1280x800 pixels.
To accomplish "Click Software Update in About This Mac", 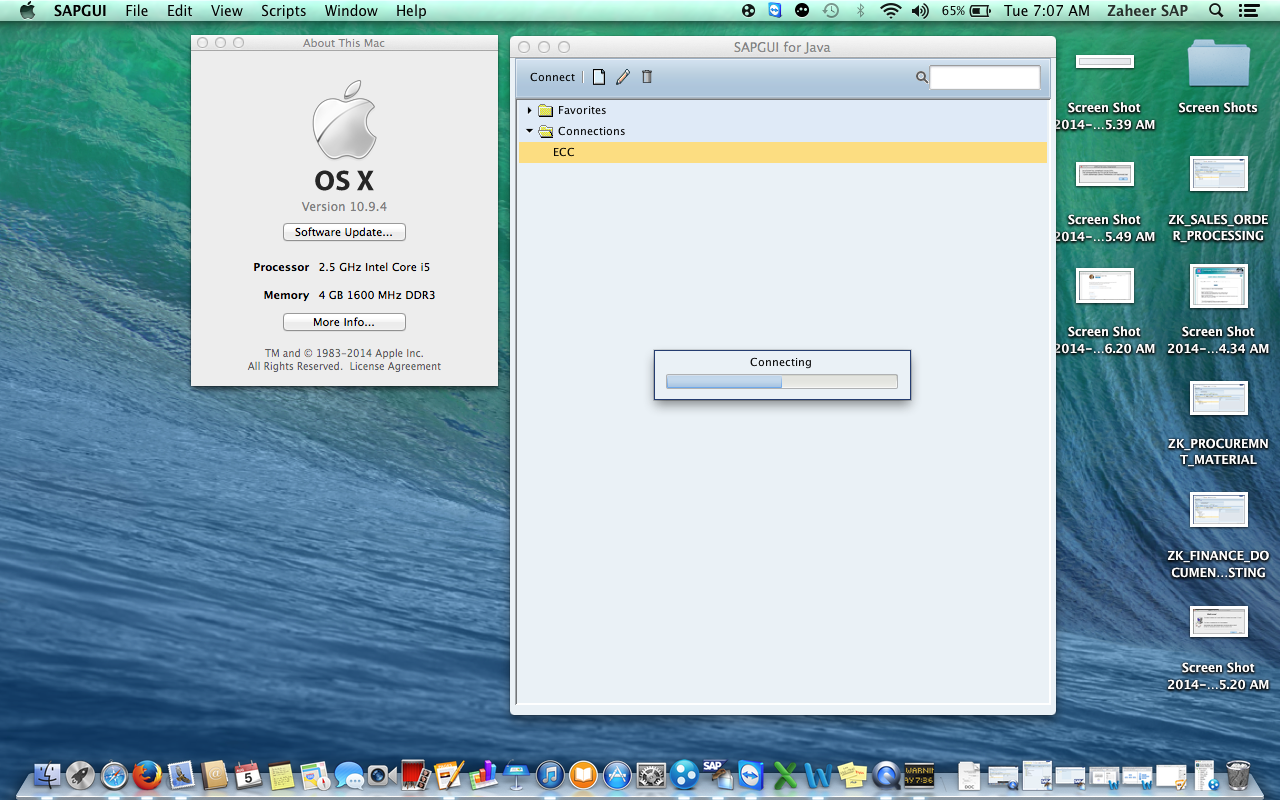I will (x=344, y=232).
